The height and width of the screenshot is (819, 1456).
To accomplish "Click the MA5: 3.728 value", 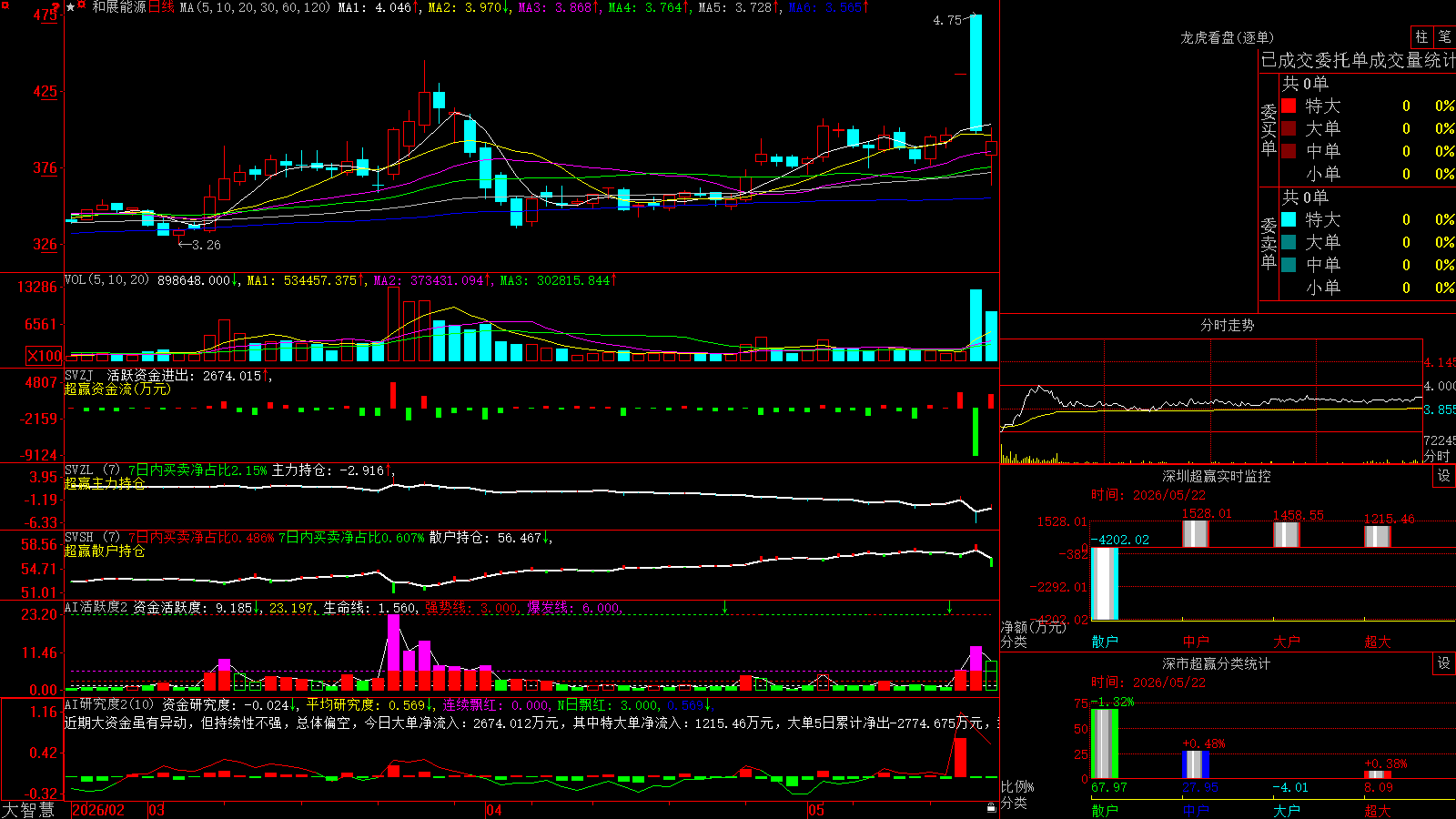I will coord(739,7).
